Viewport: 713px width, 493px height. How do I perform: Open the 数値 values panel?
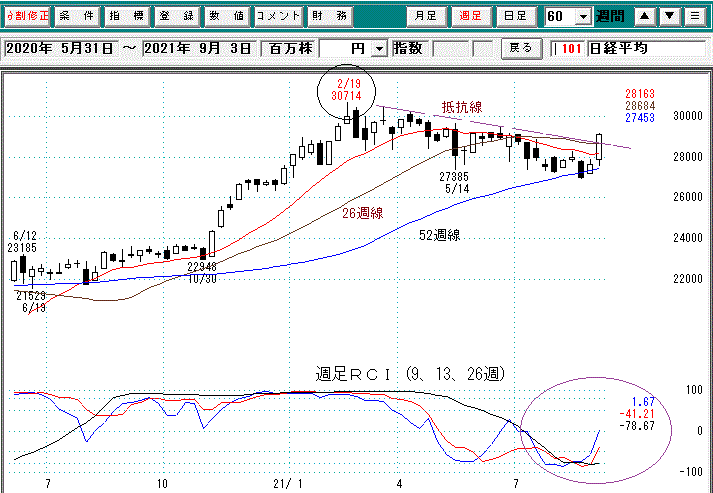(225, 17)
